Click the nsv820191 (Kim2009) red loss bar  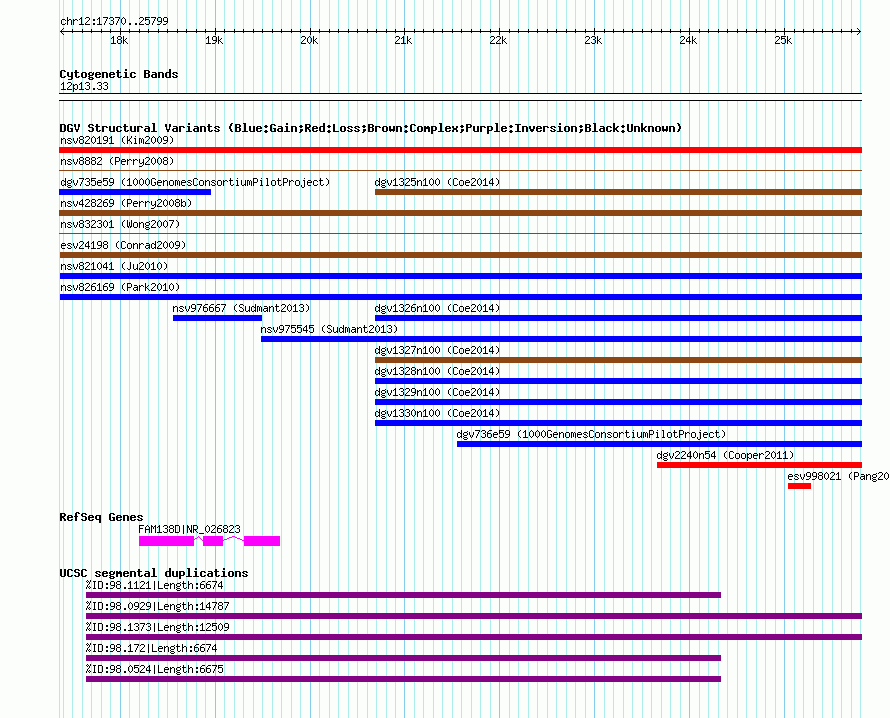(x=460, y=150)
